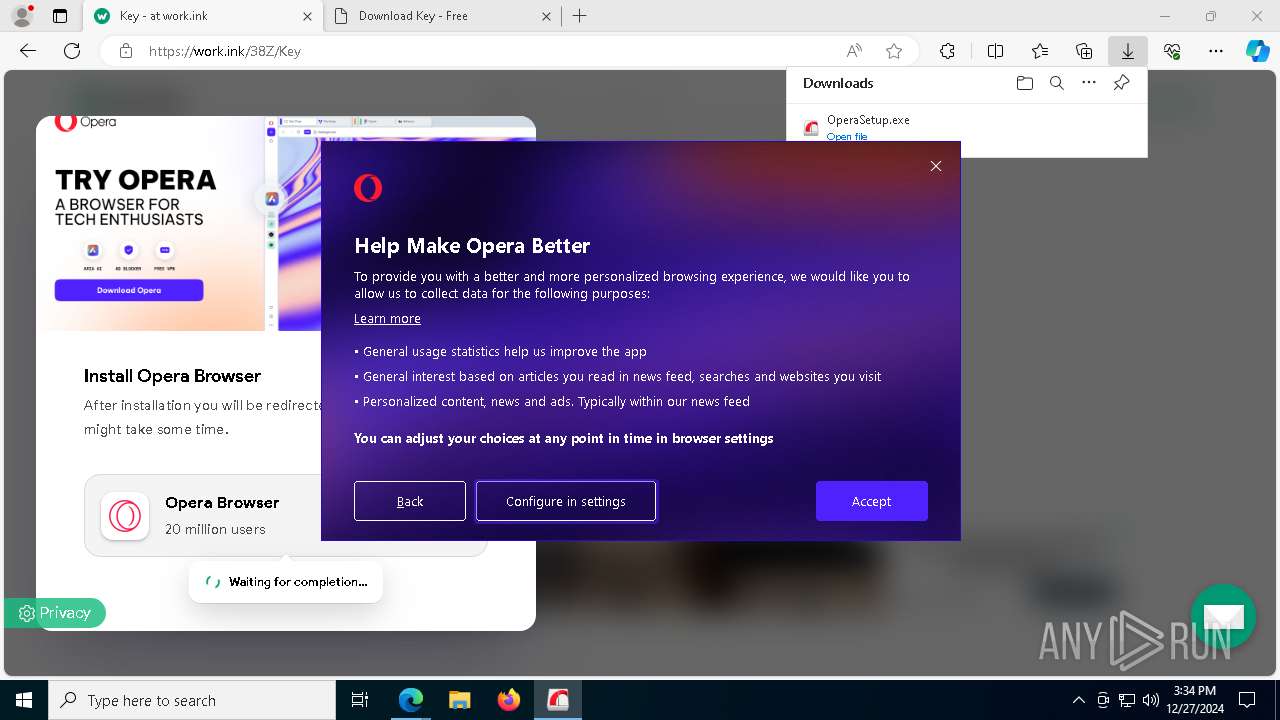Viewport: 1280px width, 720px height.
Task: Close the Download Key - Free tab
Action: tap(546, 16)
